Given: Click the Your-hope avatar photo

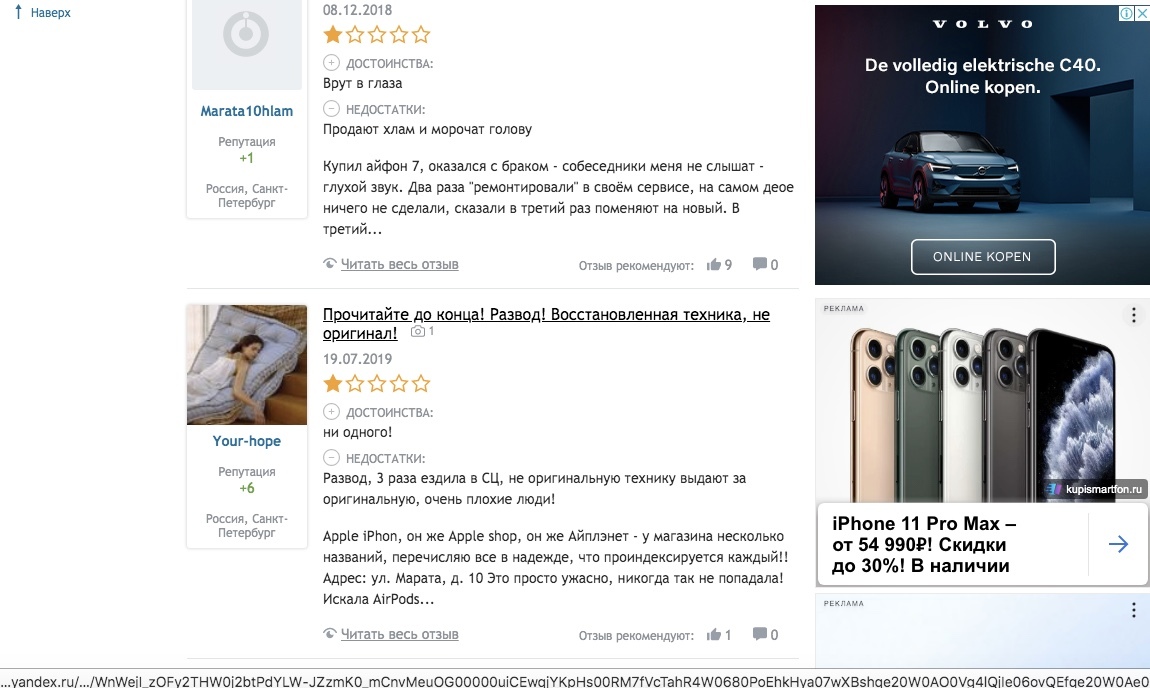Looking at the screenshot, I should click(246, 365).
